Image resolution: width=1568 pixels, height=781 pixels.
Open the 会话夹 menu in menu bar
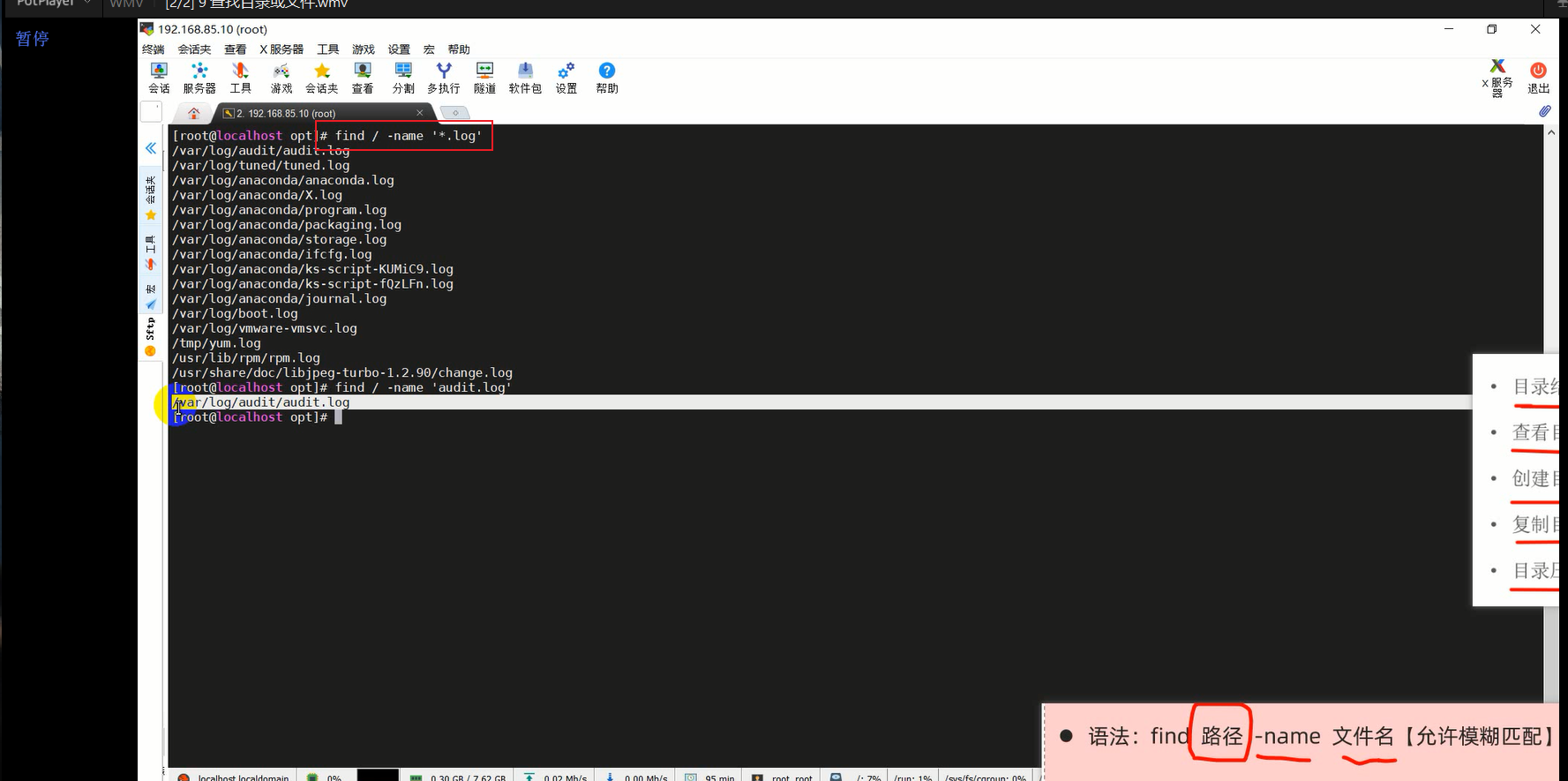[x=194, y=49]
